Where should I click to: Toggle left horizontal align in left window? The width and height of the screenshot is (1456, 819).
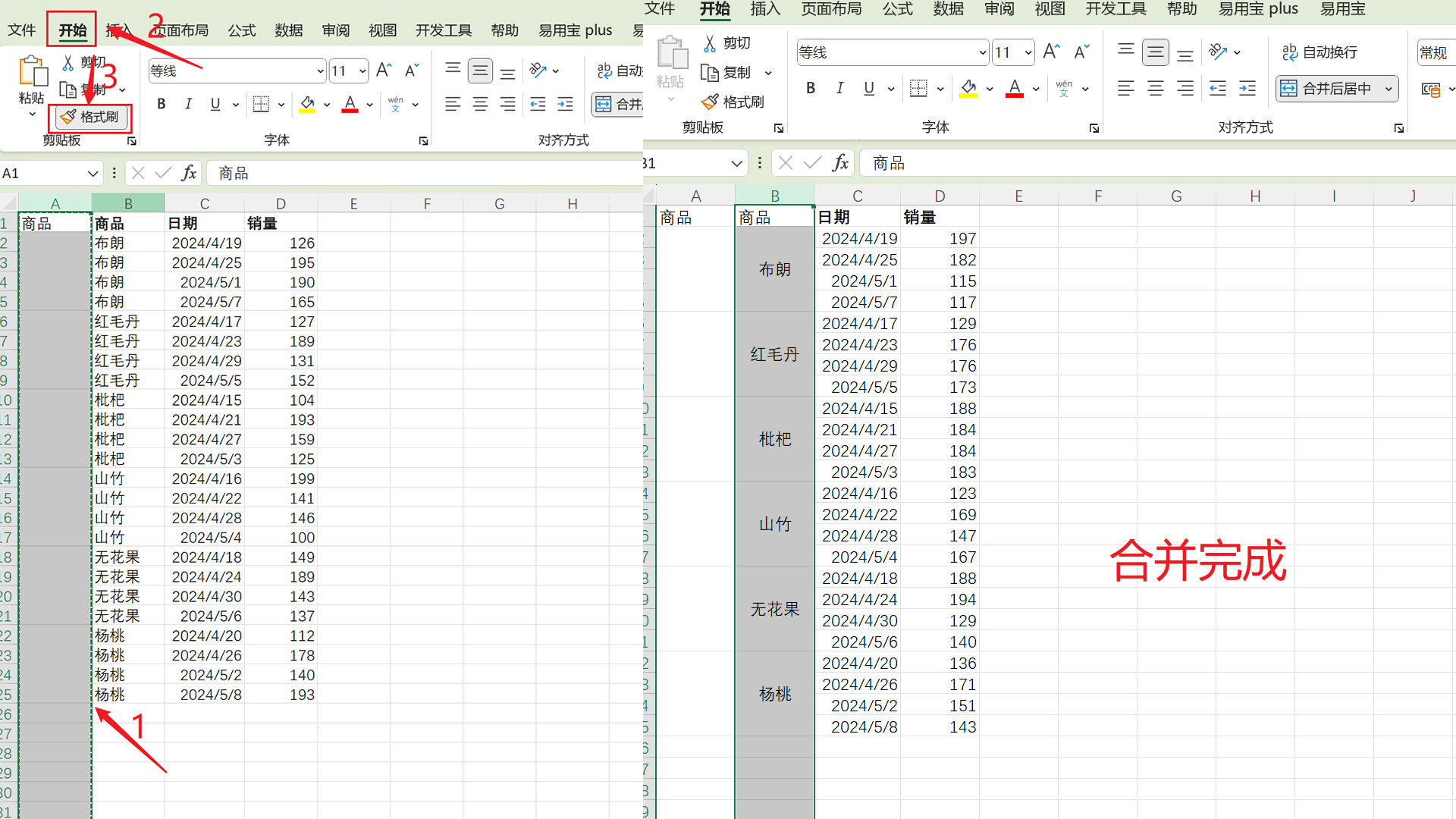[x=453, y=104]
